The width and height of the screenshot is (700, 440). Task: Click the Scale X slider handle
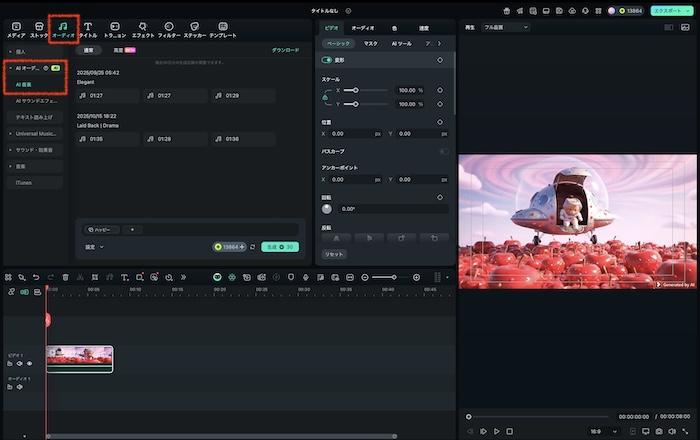click(x=356, y=90)
